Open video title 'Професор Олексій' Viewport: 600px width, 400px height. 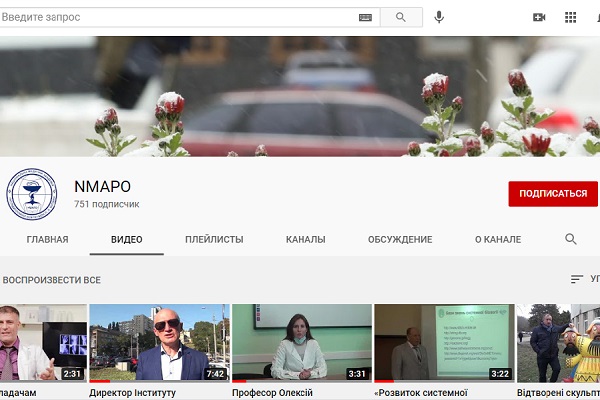[272, 393]
